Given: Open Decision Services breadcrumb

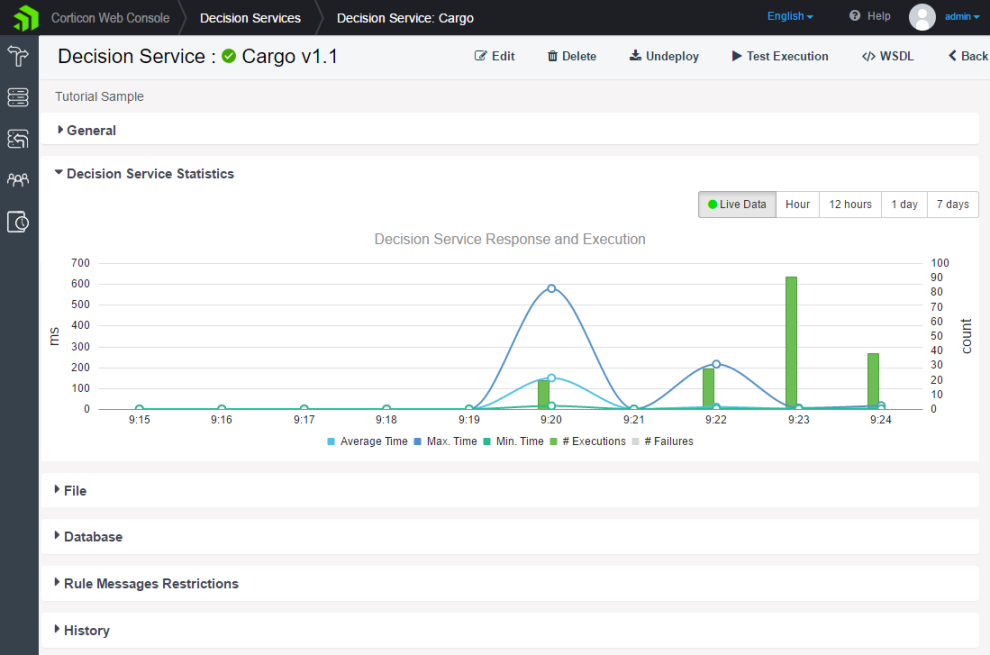Looking at the screenshot, I should coord(250,18).
